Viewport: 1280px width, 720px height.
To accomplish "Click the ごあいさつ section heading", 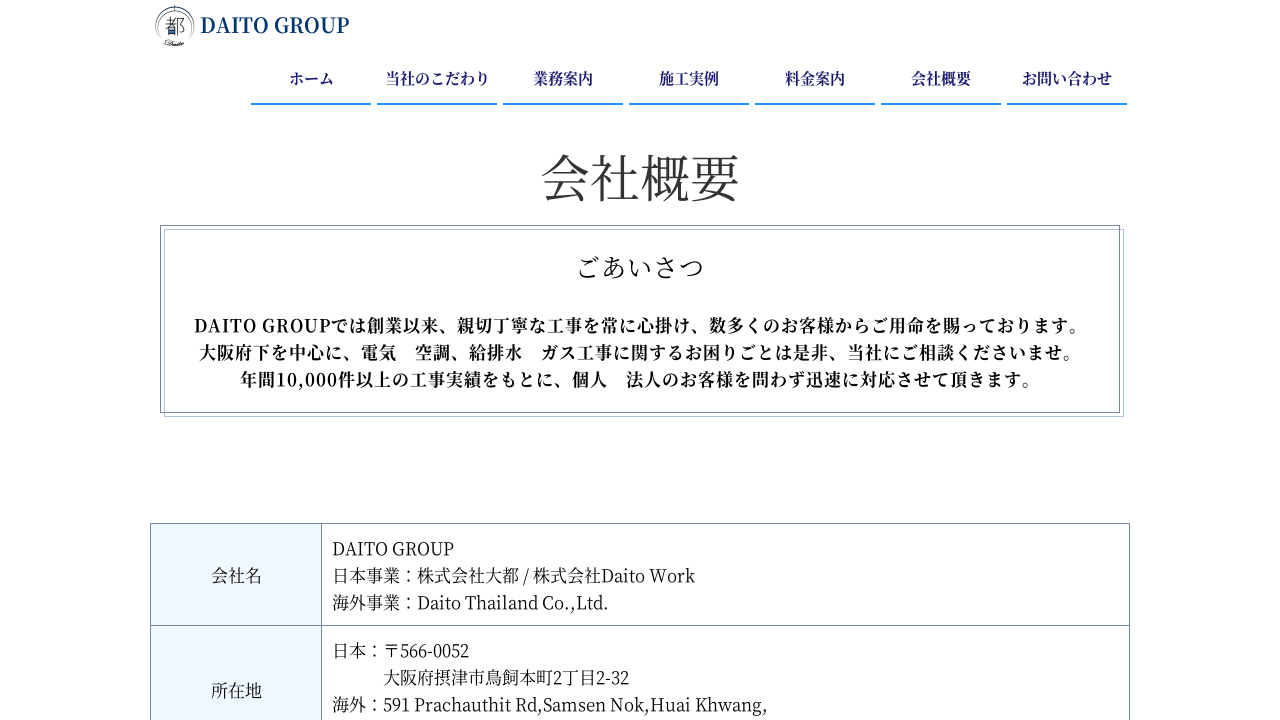I will point(640,267).
